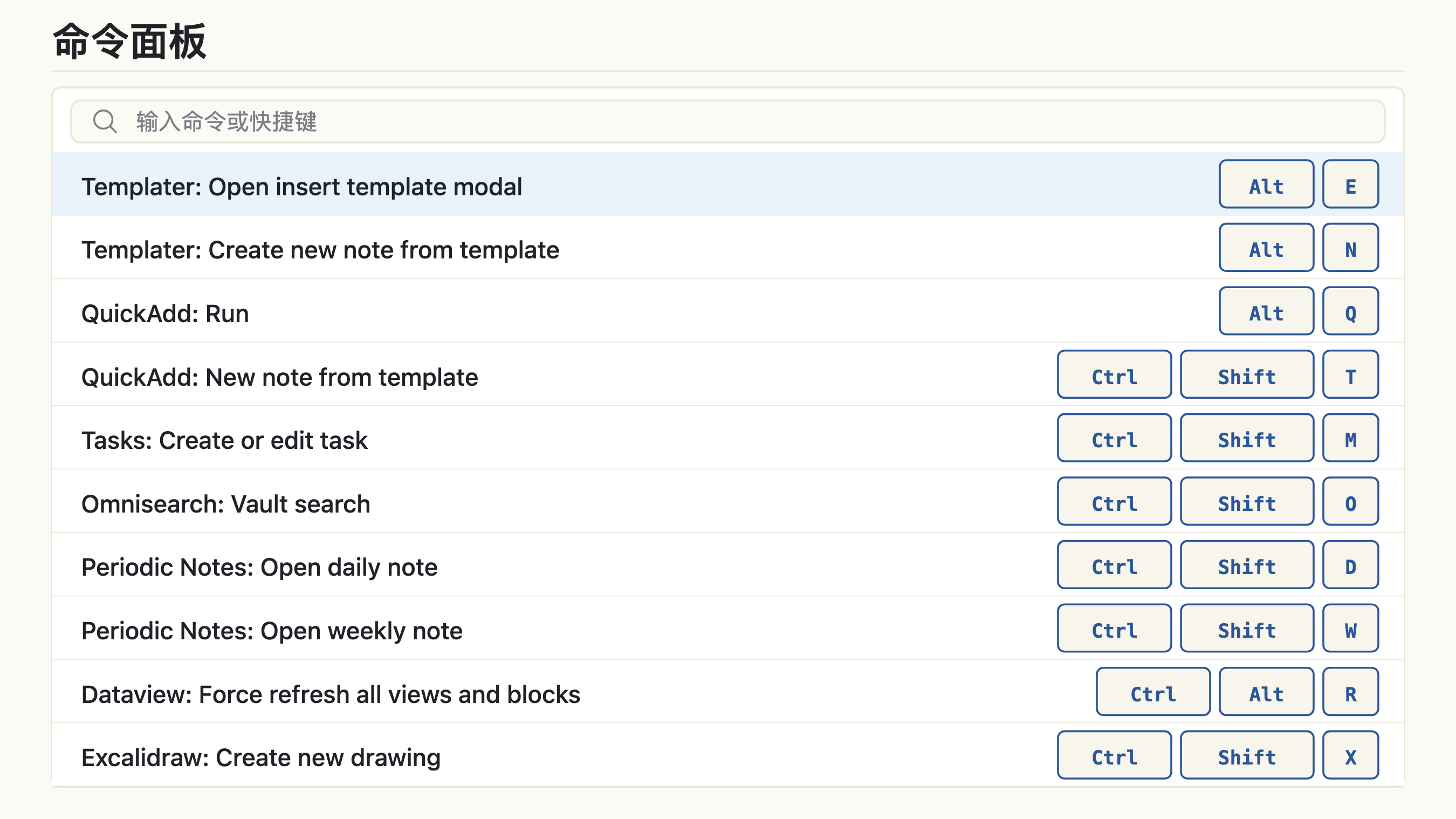Screen dimensions: 1456x819
Task: Click Alt badge in Open insert template modal row
Action: (1266, 184)
